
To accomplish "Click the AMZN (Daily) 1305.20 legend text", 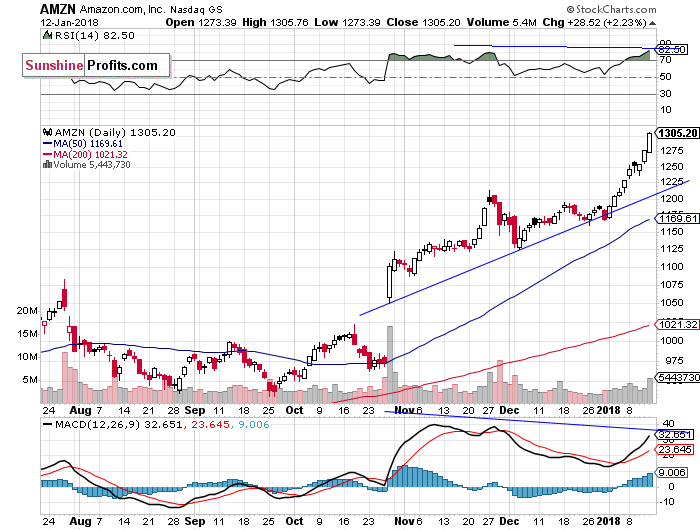I will pos(115,132).
